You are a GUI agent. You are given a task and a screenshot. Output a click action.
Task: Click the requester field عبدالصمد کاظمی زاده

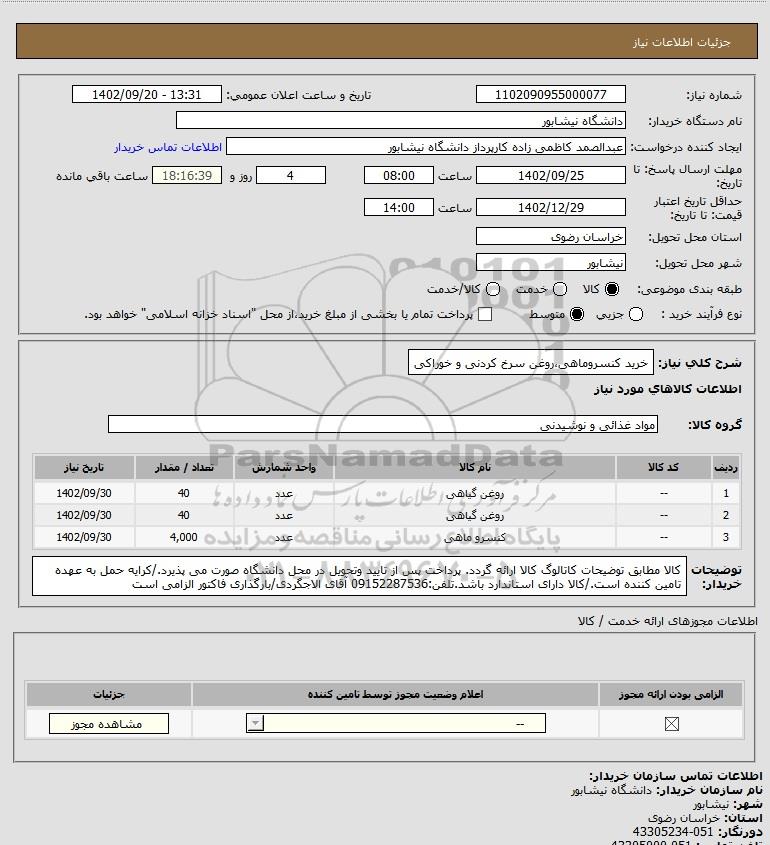426,147
